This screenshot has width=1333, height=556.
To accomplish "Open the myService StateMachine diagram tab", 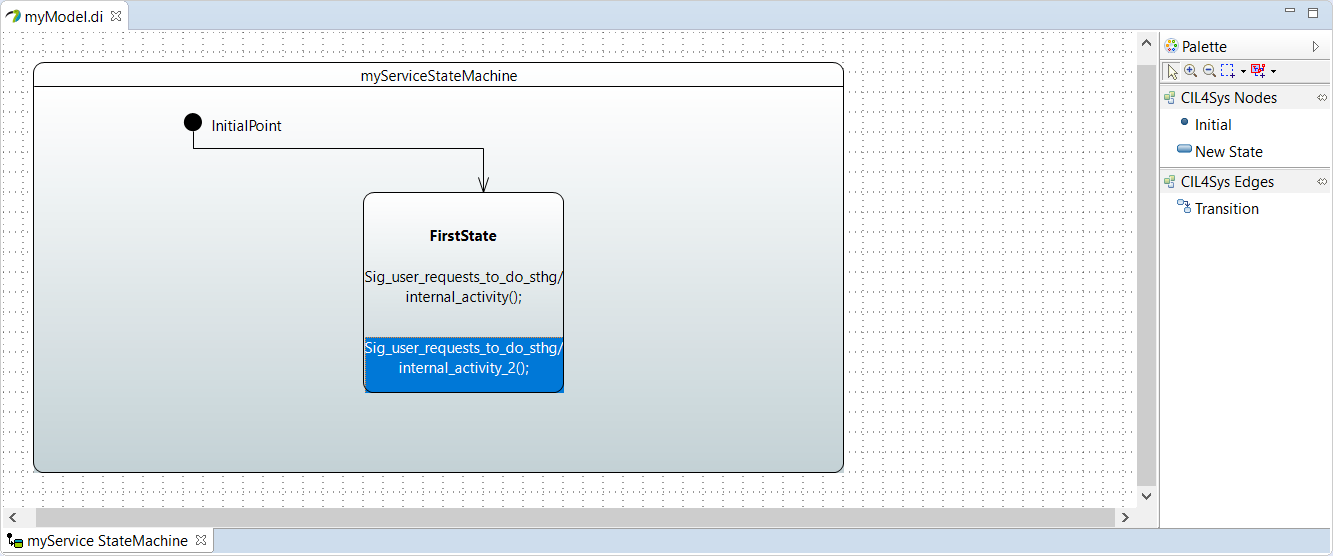I will 106,541.
